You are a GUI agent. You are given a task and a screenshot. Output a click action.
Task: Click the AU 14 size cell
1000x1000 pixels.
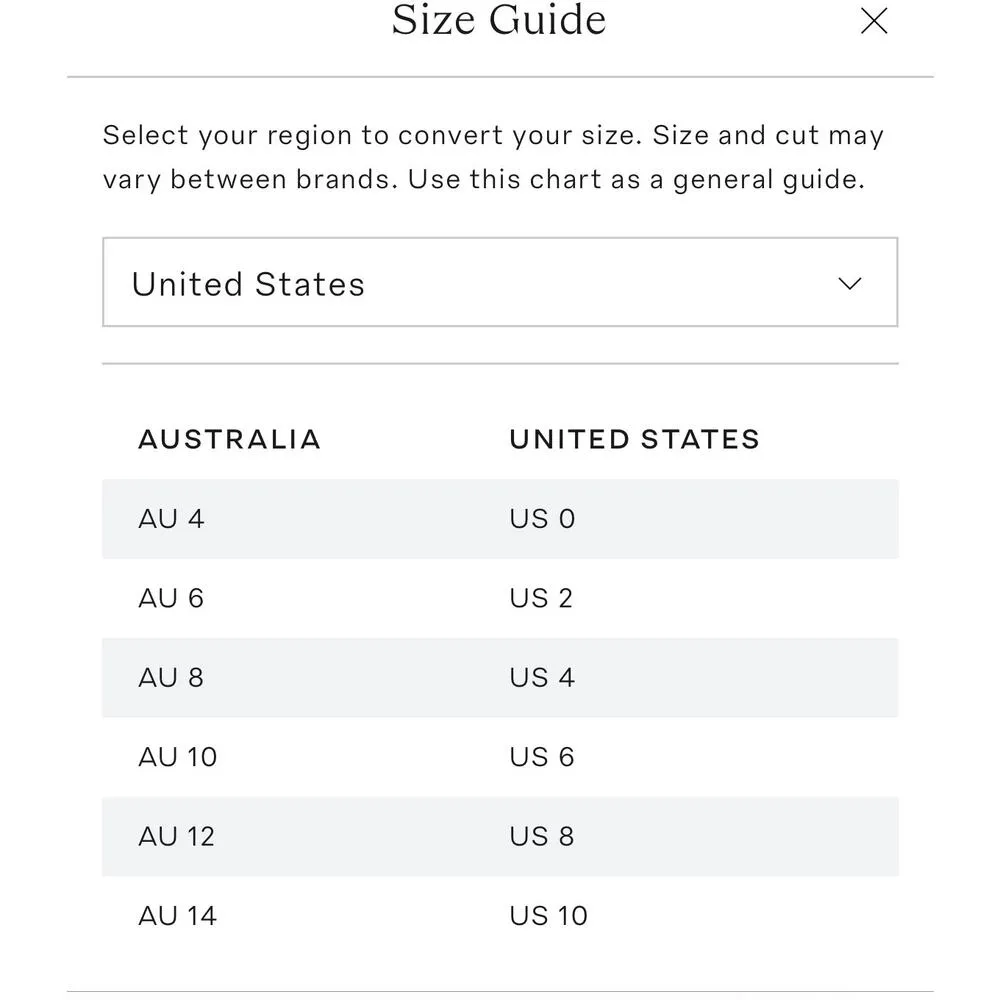177,916
